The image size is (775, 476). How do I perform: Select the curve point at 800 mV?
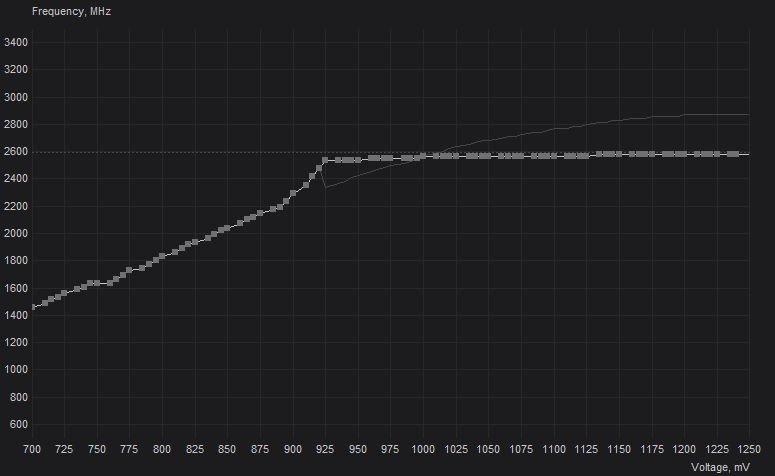162,257
